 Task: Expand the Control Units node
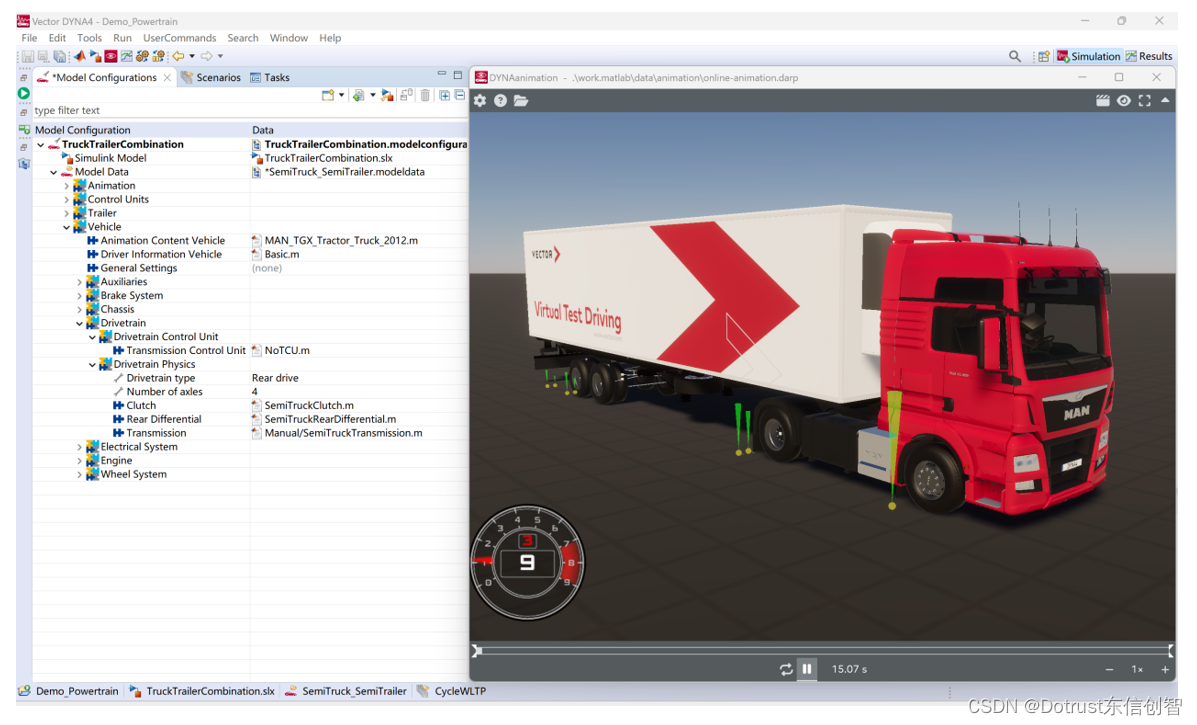[x=66, y=199]
